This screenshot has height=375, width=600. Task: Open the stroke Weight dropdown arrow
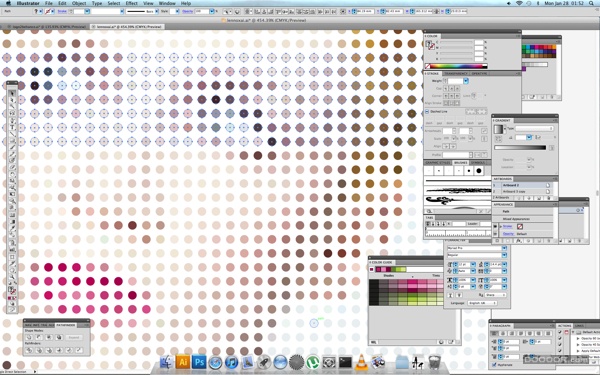466,81
